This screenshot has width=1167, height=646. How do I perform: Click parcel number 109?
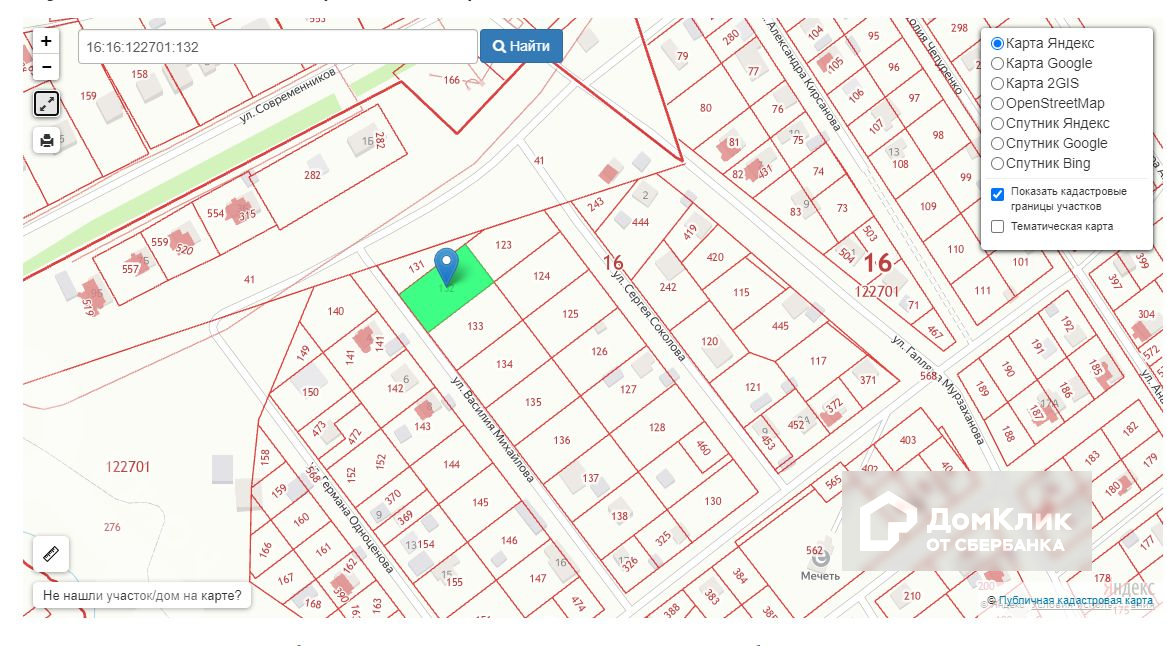tap(928, 206)
